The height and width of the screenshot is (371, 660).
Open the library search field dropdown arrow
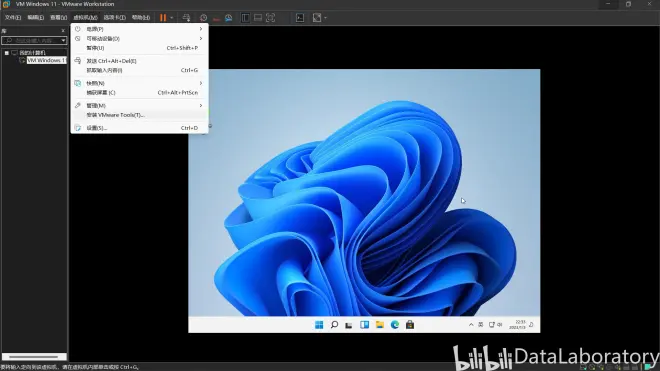coord(63,40)
